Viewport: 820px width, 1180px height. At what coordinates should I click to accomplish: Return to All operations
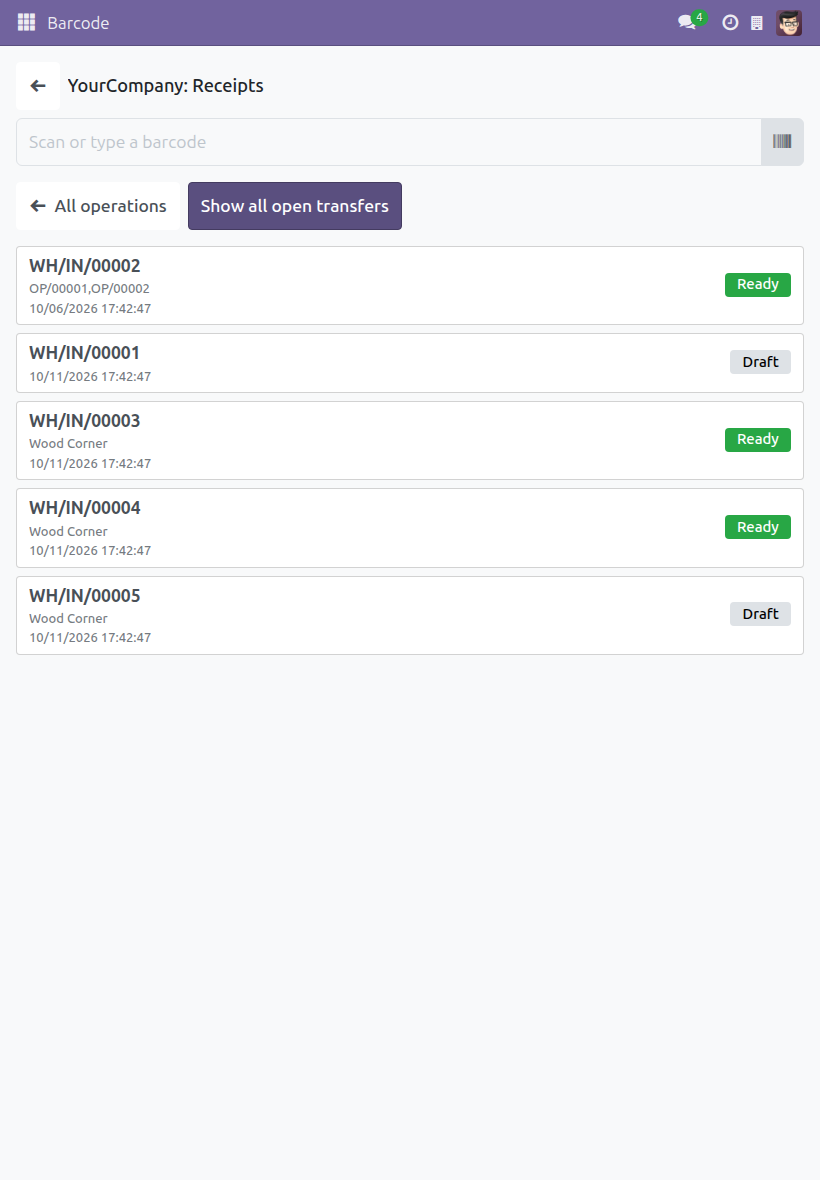tap(98, 205)
